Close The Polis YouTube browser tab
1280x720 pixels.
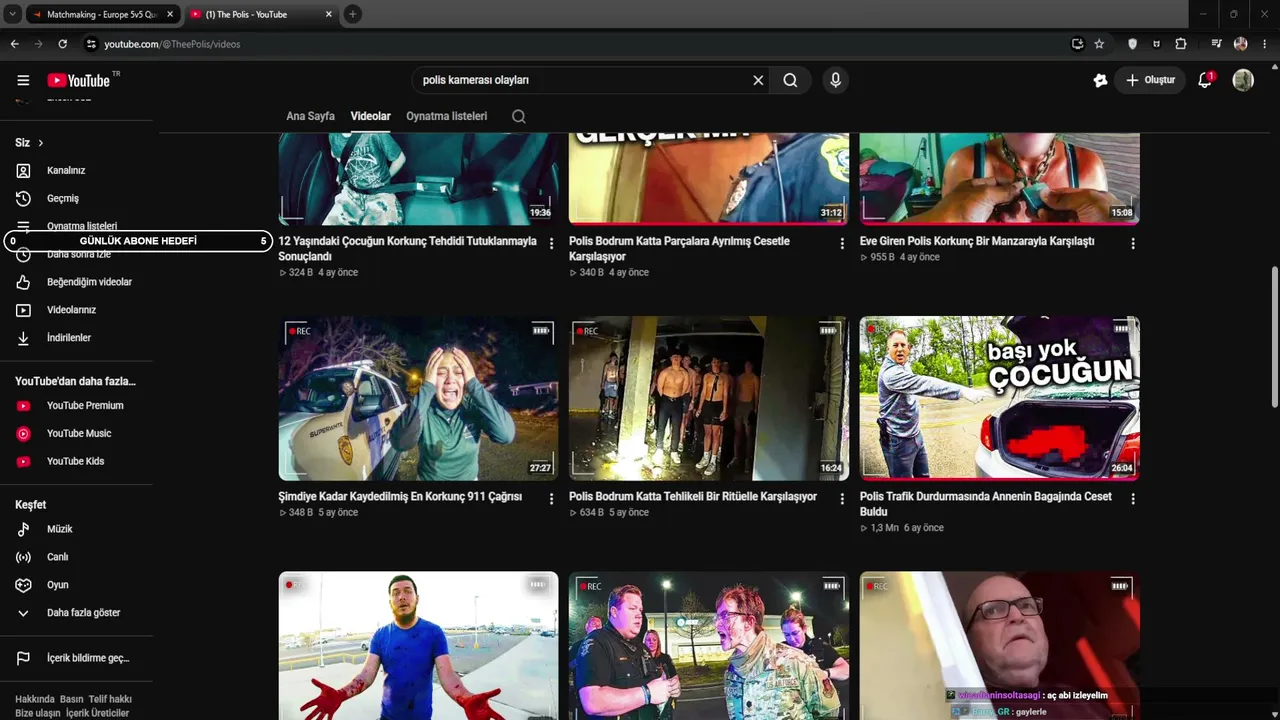329,14
